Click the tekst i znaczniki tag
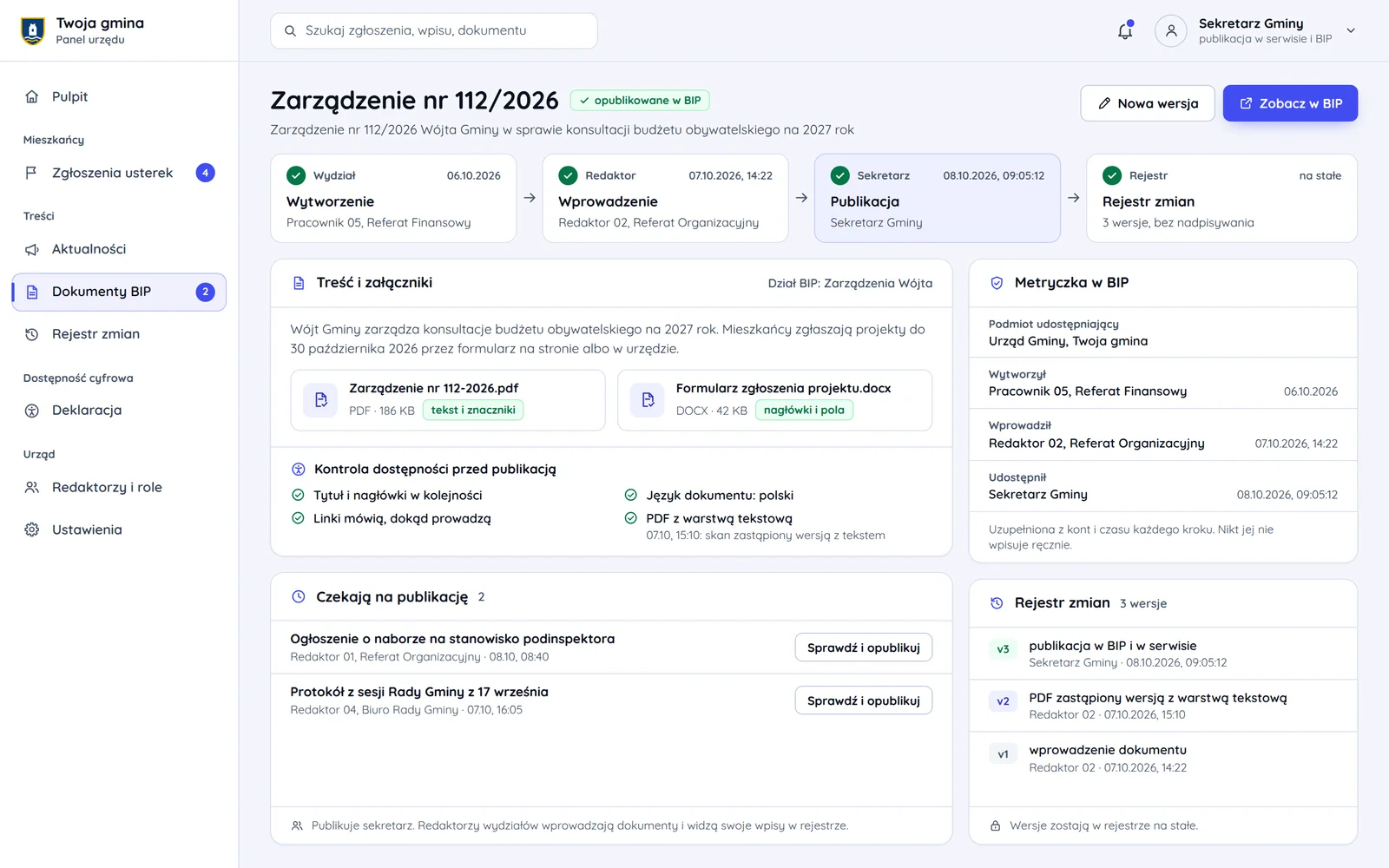This screenshot has width=1389, height=868. point(473,411)
